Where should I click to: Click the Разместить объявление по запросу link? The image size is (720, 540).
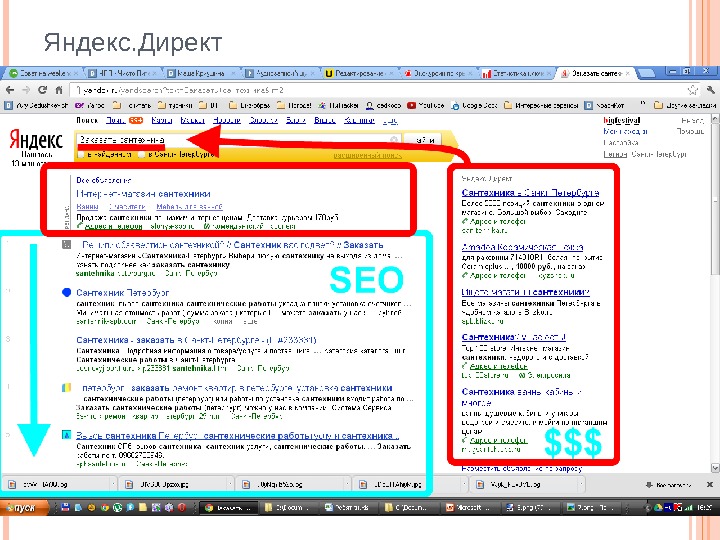coord(522,468)
